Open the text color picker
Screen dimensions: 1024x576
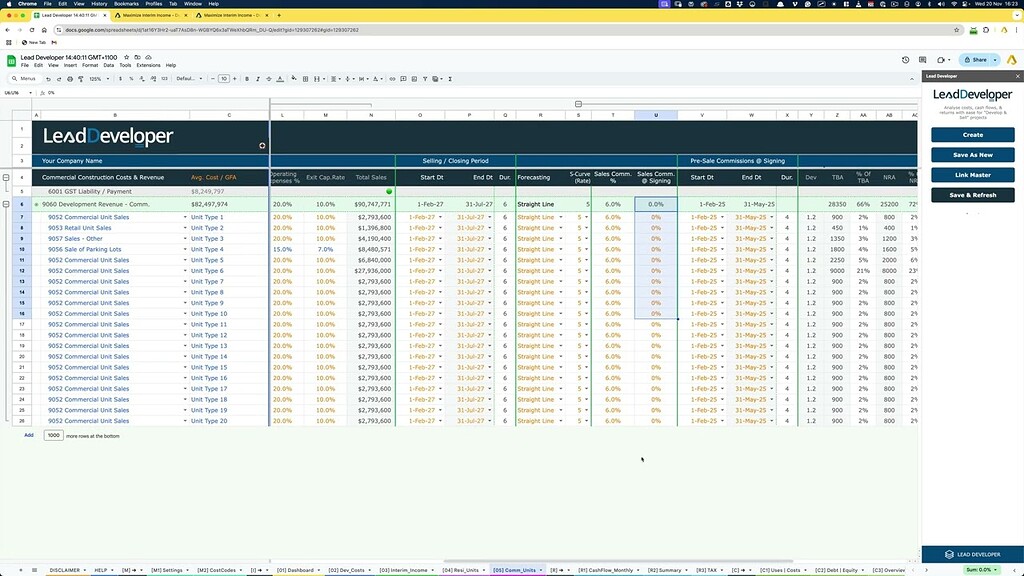(280, 79)
